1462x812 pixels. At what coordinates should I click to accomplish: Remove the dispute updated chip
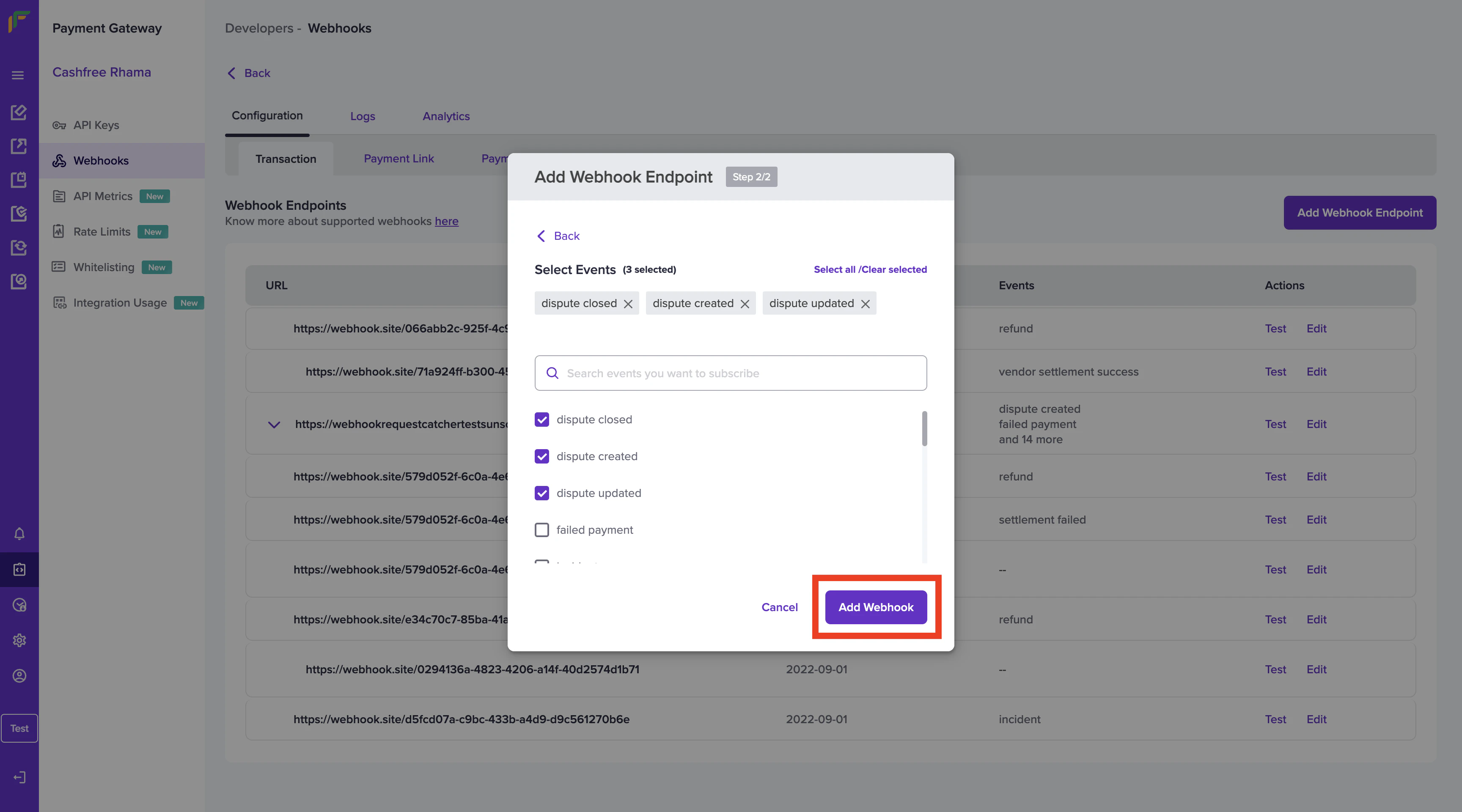pos(865,304)
